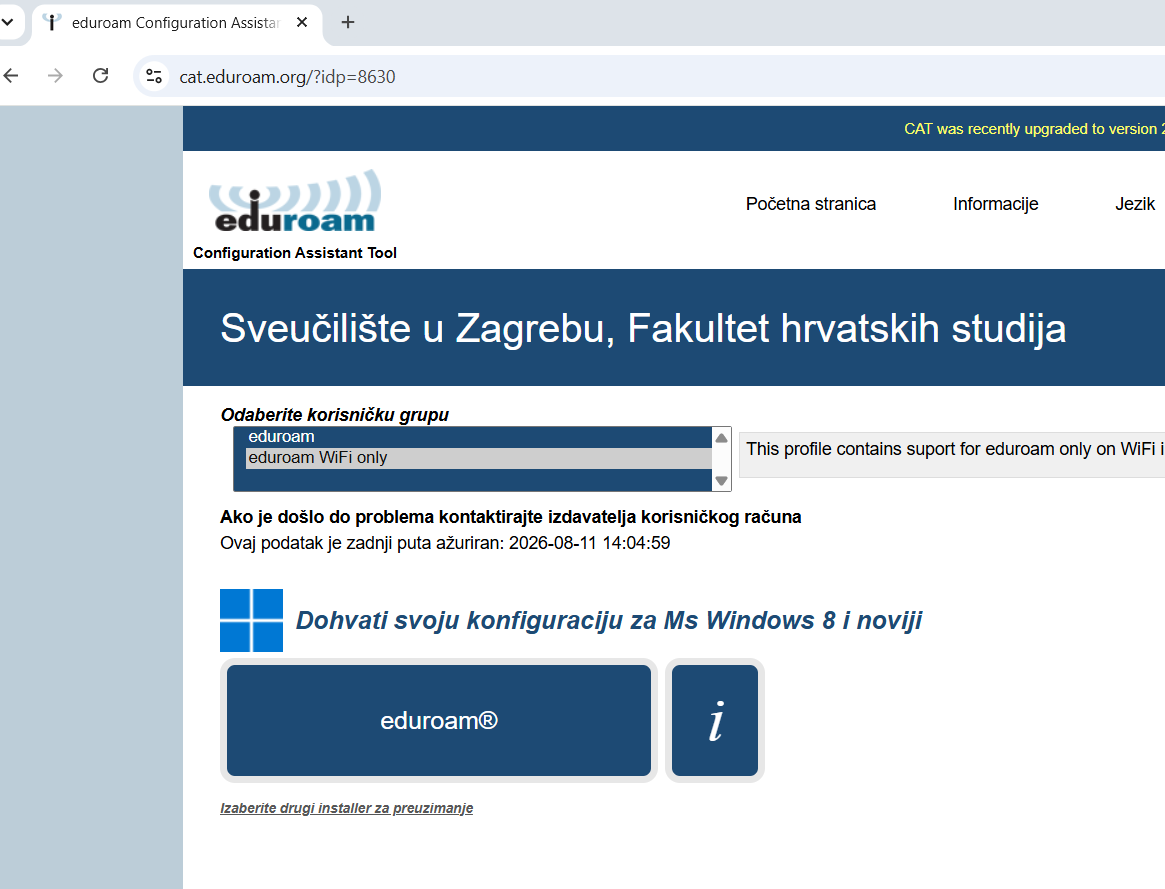Viewport: 1165px width, 889px height.
Task: Click the Windows logo icon
Action: coord(251,620)
